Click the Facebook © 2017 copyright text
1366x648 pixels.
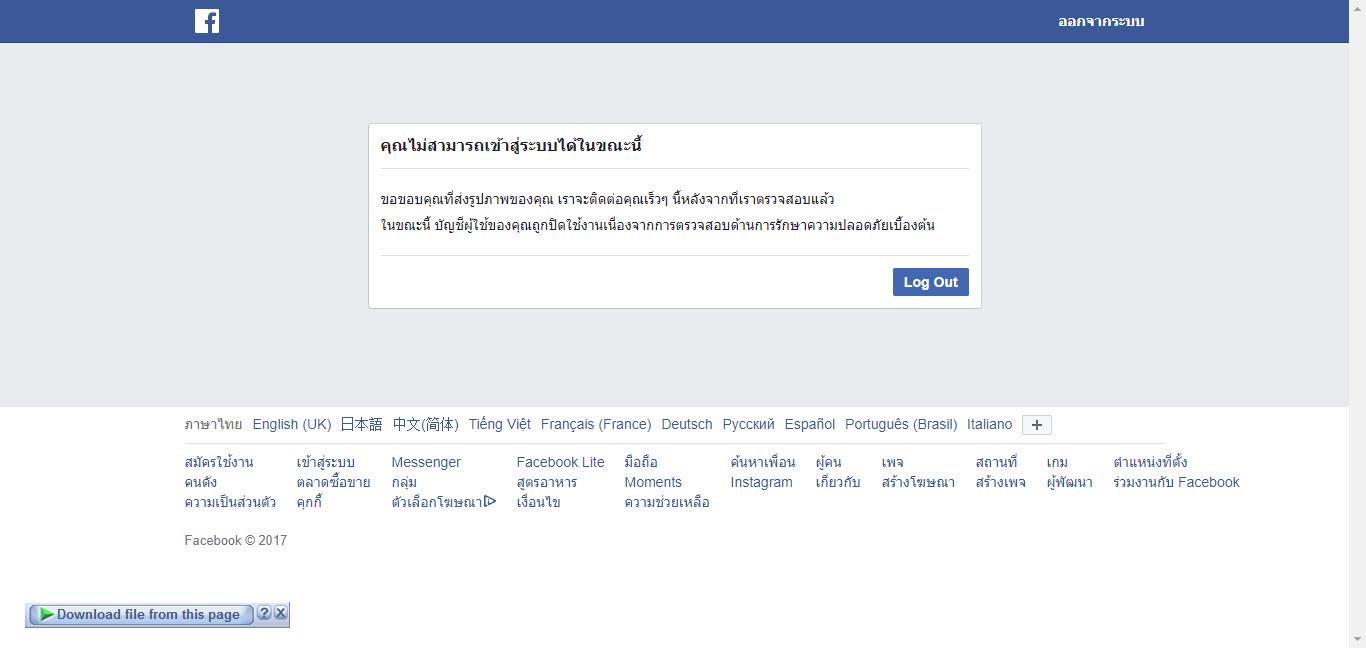point(236,540)
